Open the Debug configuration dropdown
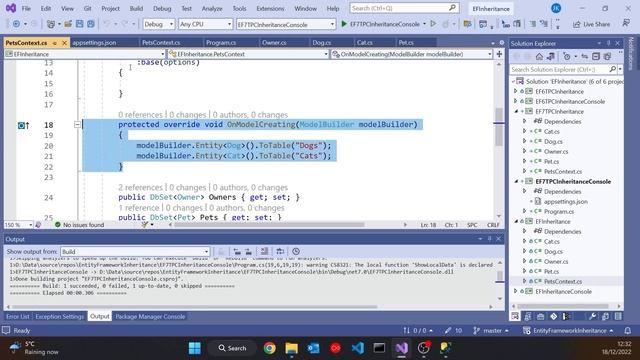The width and height of the screenshot is (640, 360). tap(159, 24)
